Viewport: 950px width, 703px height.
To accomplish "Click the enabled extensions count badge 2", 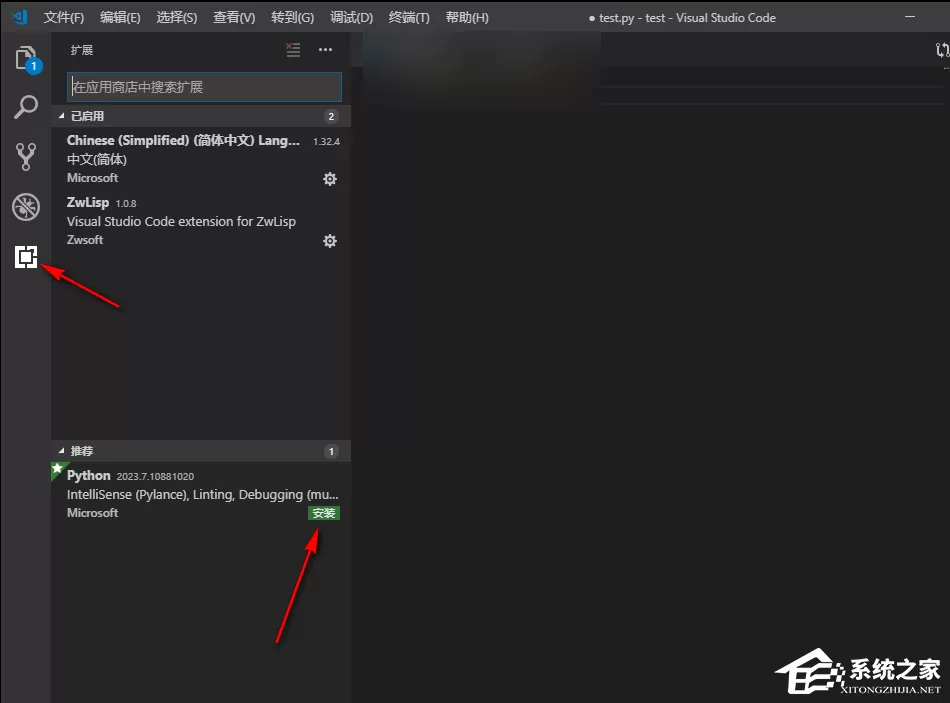I will 331,116.
